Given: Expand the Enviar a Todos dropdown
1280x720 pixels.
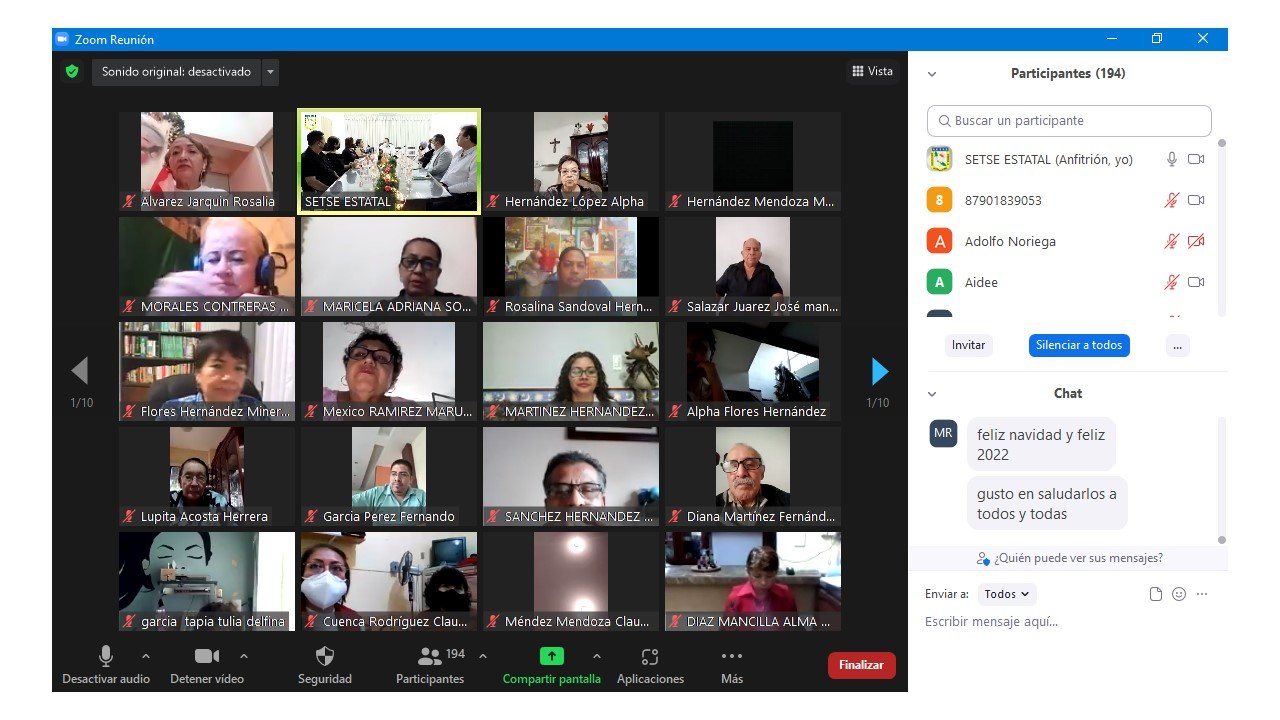Looking at the screenshot, I should pos(1007,594).
